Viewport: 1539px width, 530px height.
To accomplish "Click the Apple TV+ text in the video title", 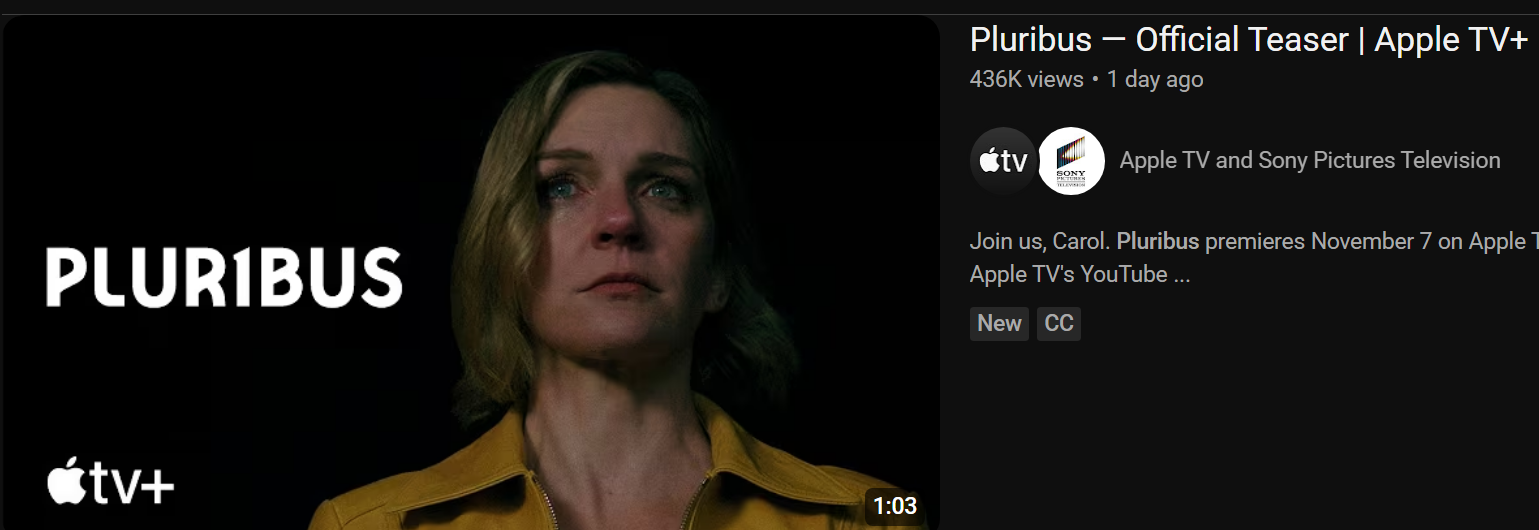I will pos(1452,40).
